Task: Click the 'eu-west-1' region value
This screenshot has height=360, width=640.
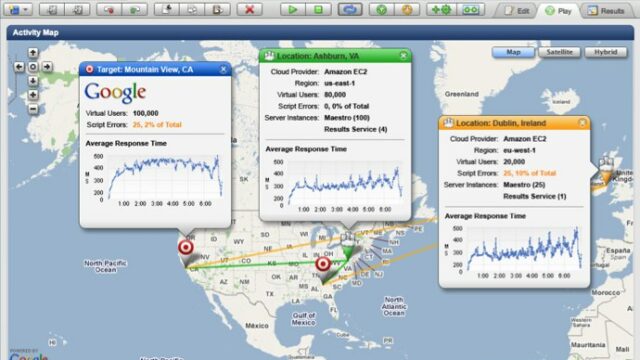Action: pos(519,150)
